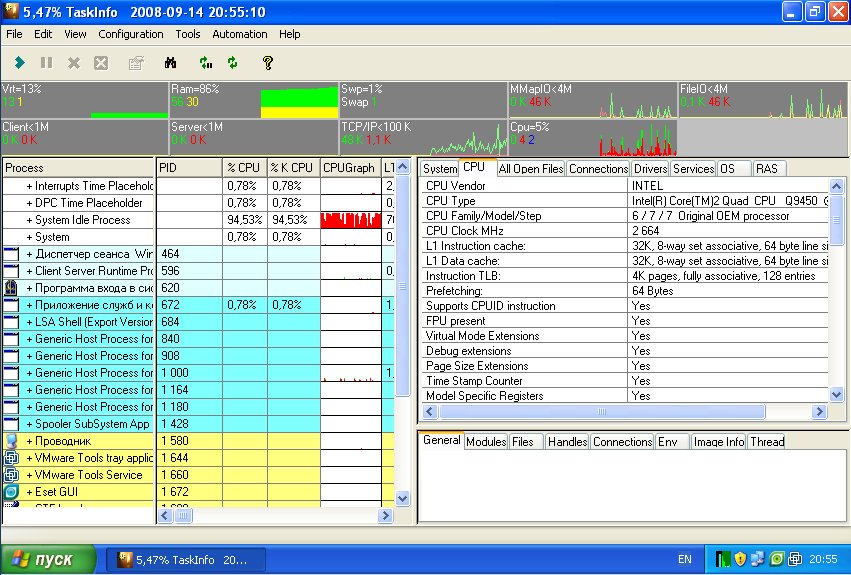Open the properties toolbar icon
This screenshot has width=851, height=575.
[136, 63]
